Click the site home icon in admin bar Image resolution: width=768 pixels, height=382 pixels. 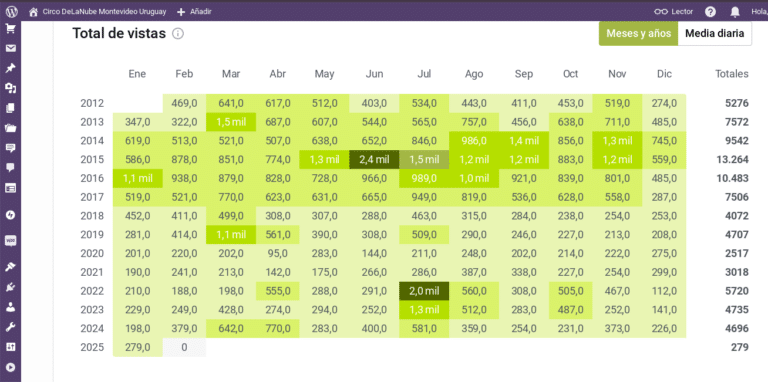(34, 12)
